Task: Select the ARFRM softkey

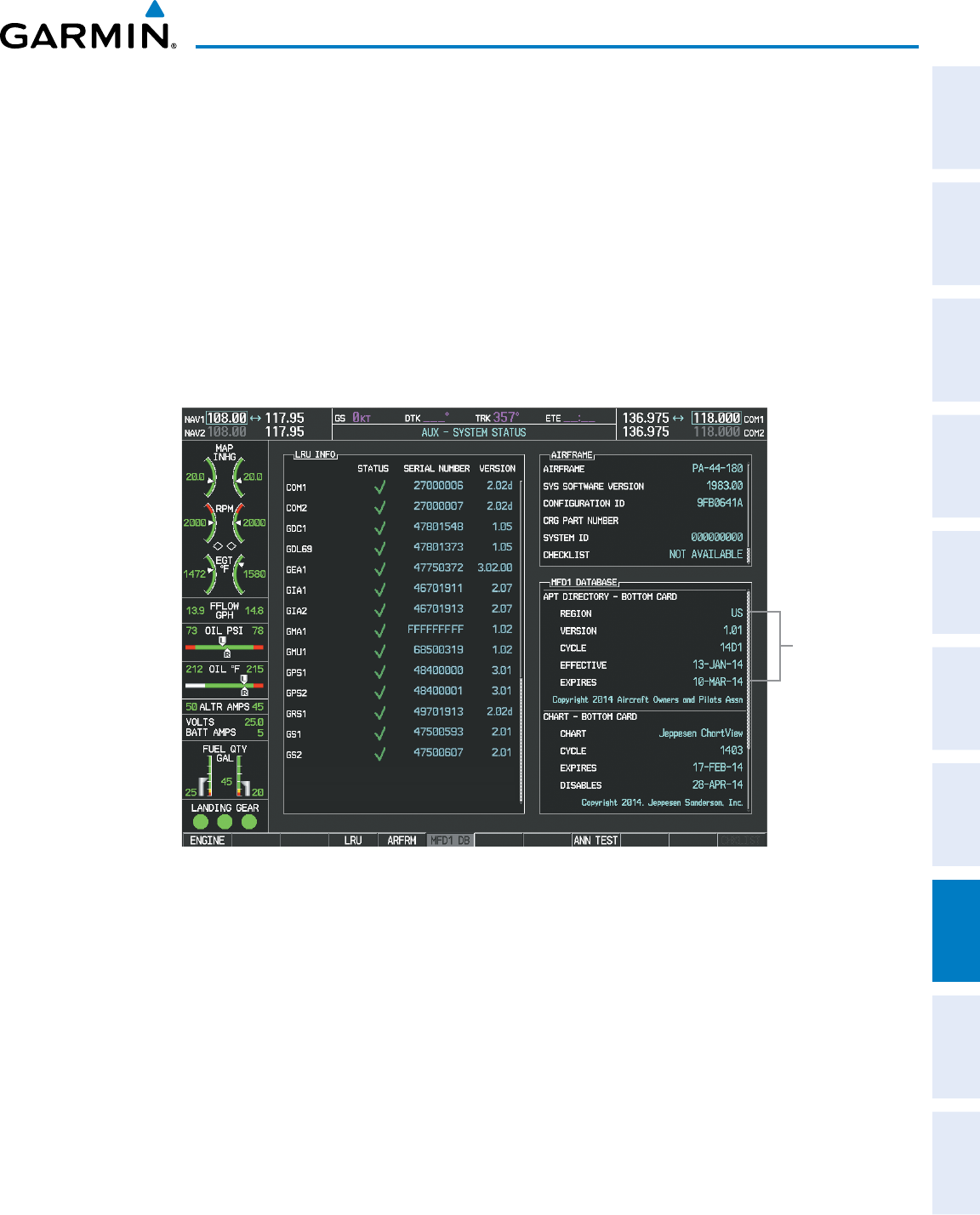Action: coord(402,840)
